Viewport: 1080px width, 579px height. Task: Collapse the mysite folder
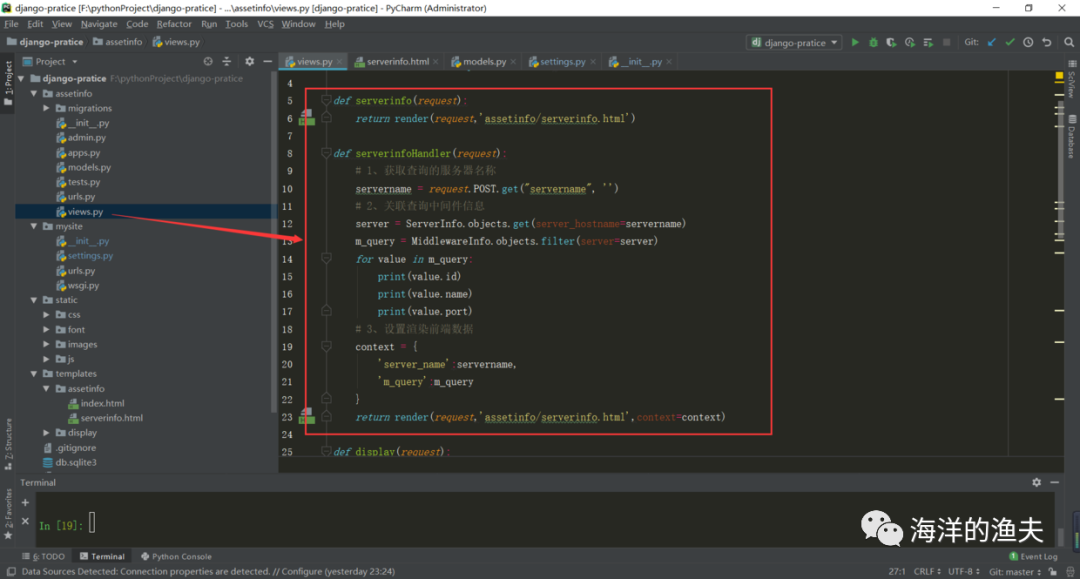[x=34, y=227]
